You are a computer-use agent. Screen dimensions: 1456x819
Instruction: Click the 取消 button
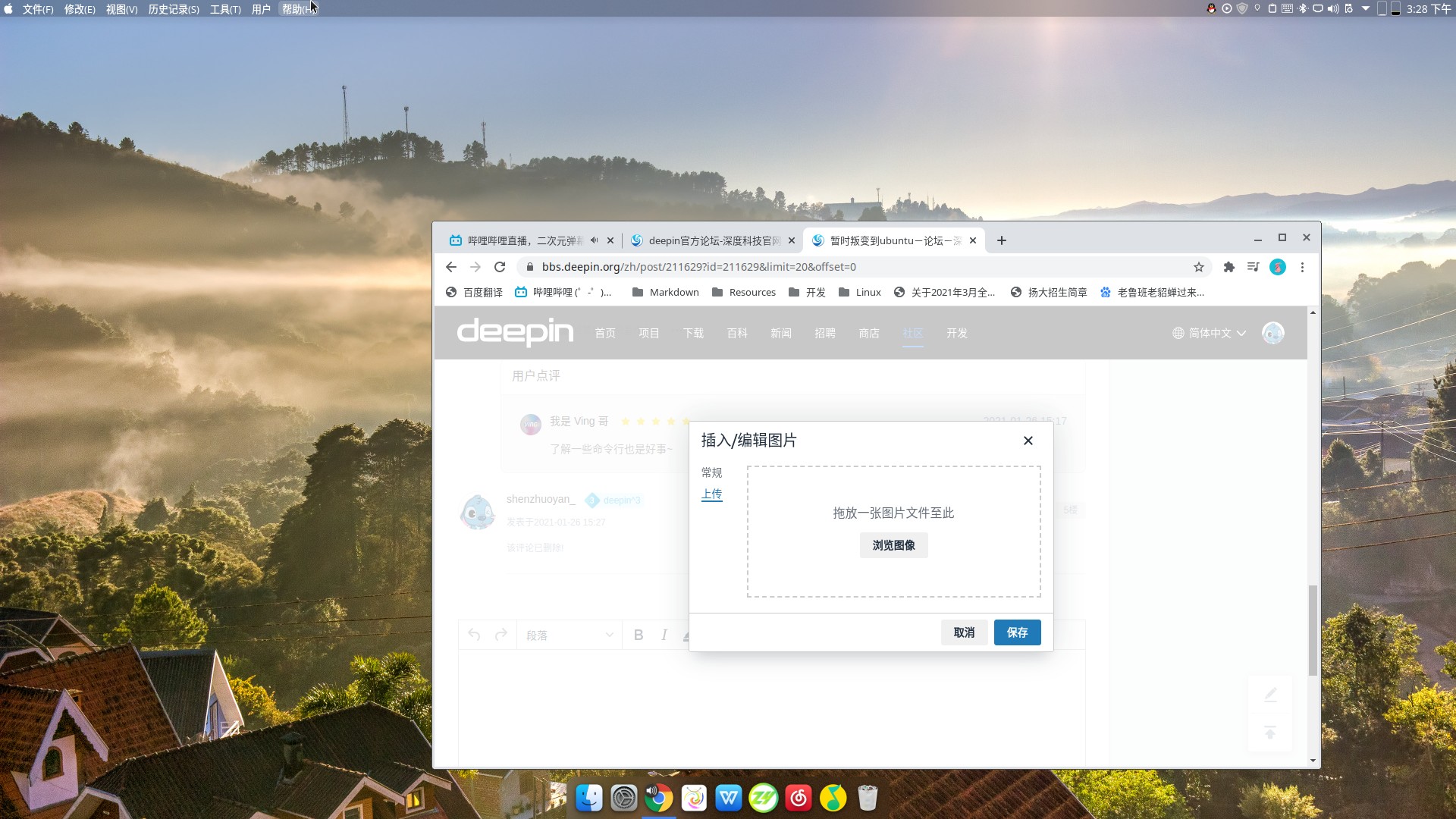point(964,632)
